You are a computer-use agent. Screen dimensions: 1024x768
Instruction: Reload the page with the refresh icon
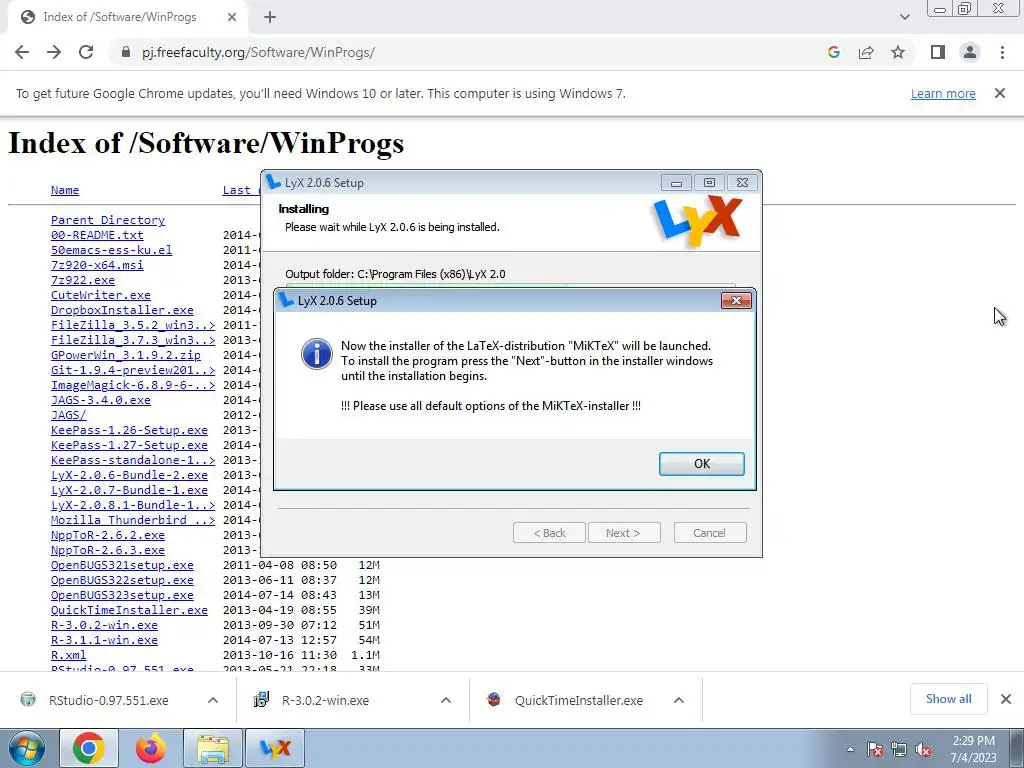(x=86, y=52)
